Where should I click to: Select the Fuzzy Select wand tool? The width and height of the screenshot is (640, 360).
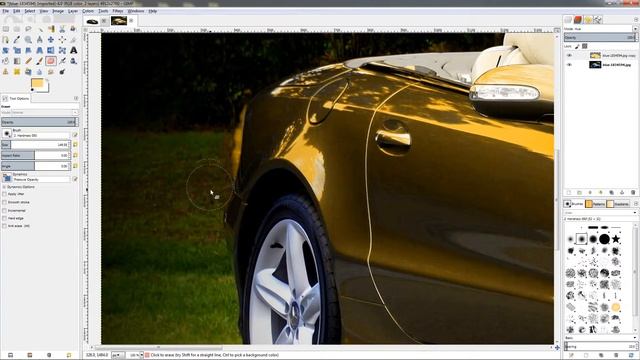(x=40, y=29)
